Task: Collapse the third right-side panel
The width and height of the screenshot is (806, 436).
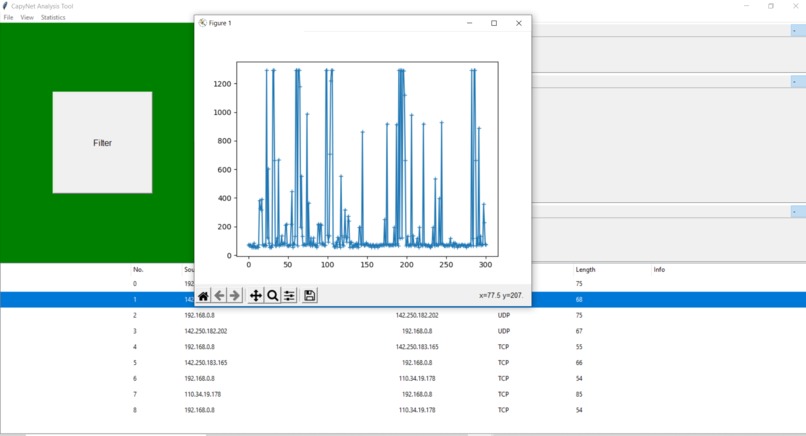Action: [798, 211]
